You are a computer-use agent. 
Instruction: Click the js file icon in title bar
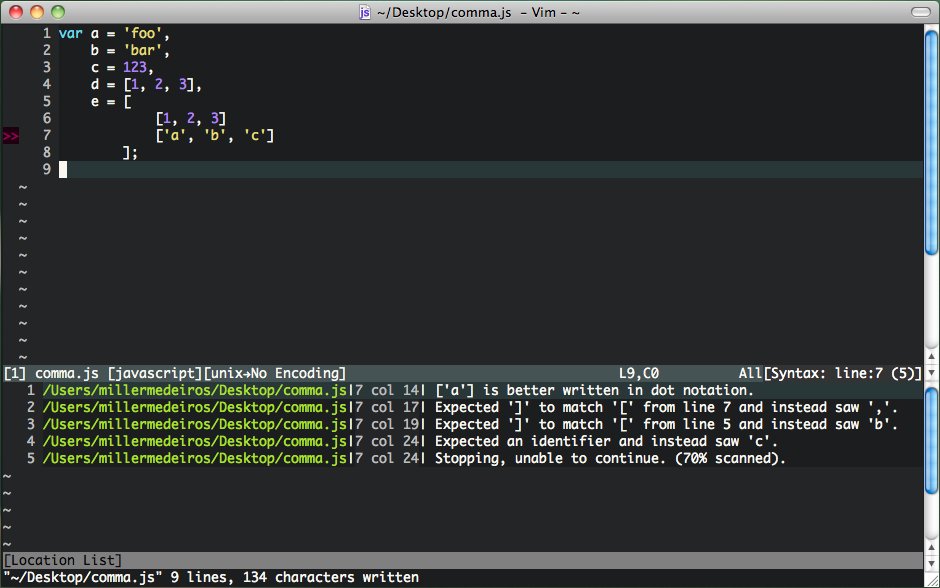click(x=364, y=12)
